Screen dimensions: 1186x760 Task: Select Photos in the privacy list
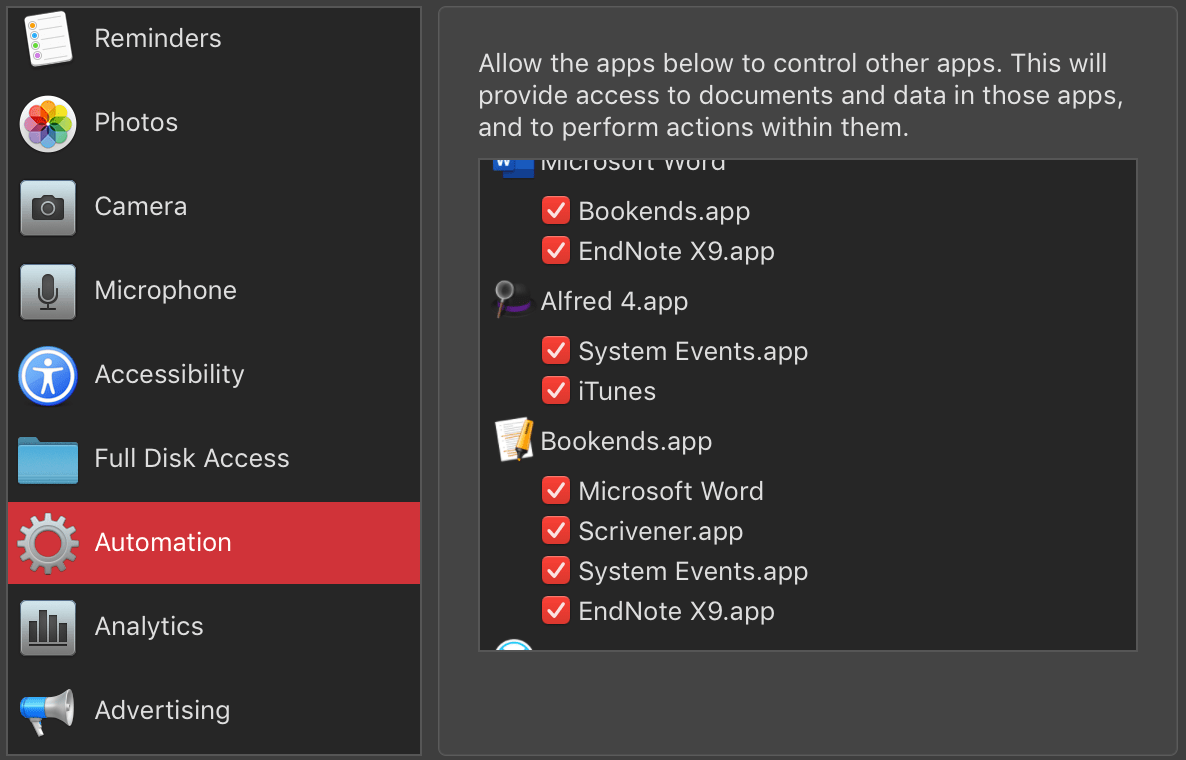(x=214, y=123)
